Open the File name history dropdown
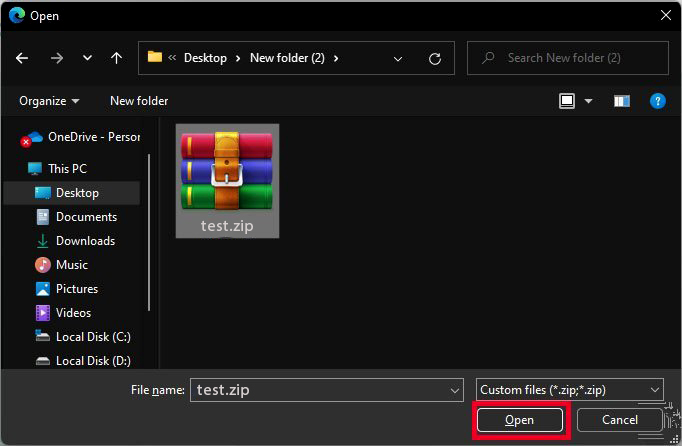The width and height of the screenshot is (682, 446). [x=455, y=391]
